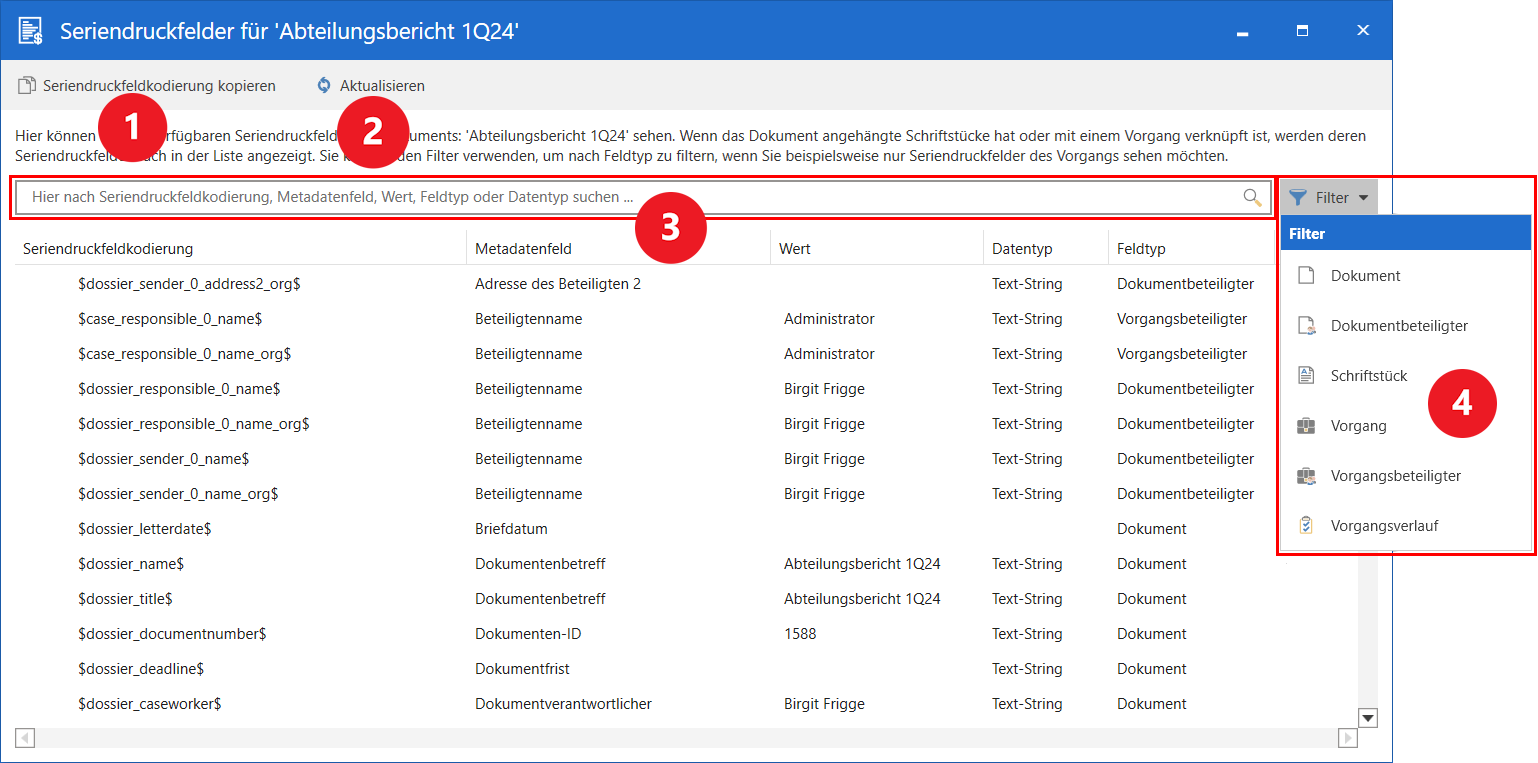Sort by Metadatenfeld column header
This screenshot has height=763, width=1538.
point(523,249)
